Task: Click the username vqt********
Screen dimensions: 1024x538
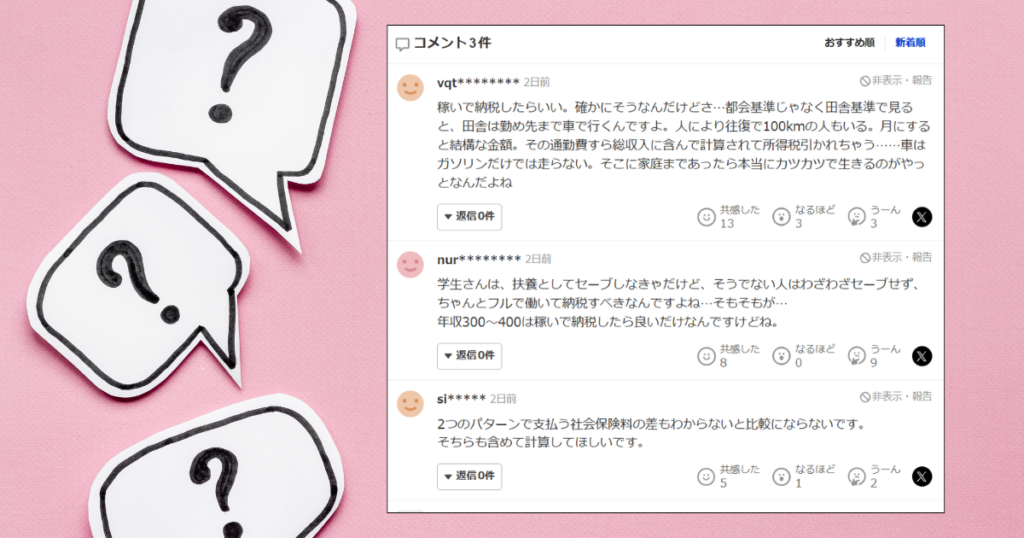Action: 478,82
